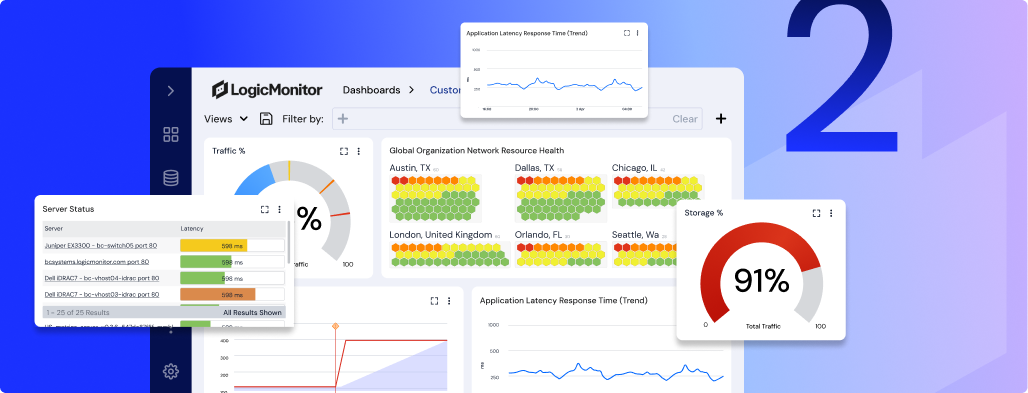Click the orange timeline marker on line chart
This screenshot has height=393, width=1028.
coord(336,326)
